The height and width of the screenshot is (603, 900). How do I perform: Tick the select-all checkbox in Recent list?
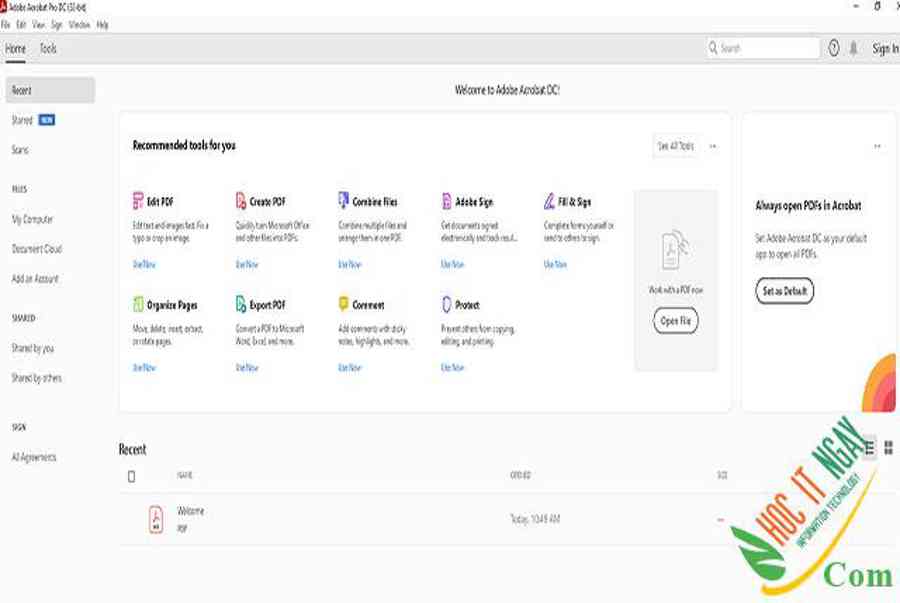pos(131,476)
